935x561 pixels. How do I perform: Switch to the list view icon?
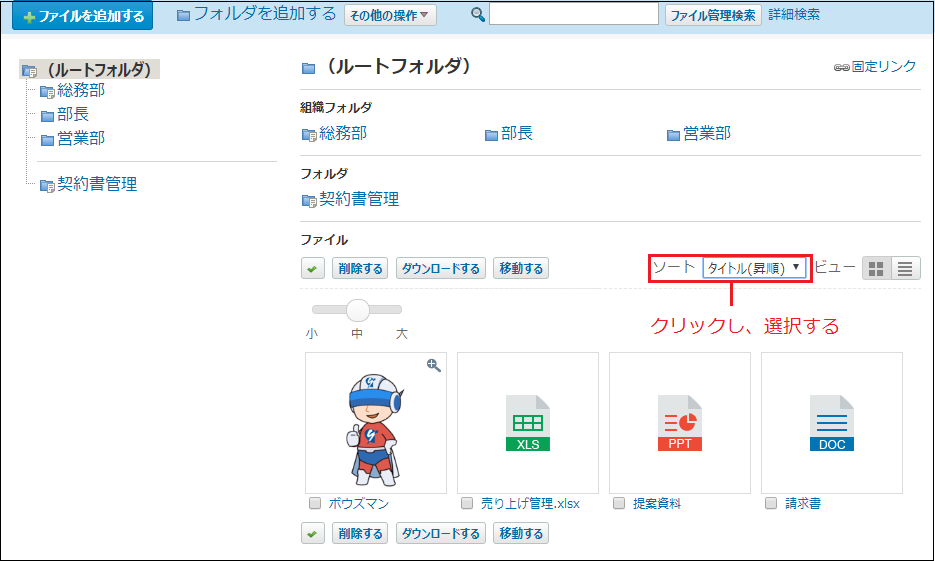click(905, 268)
